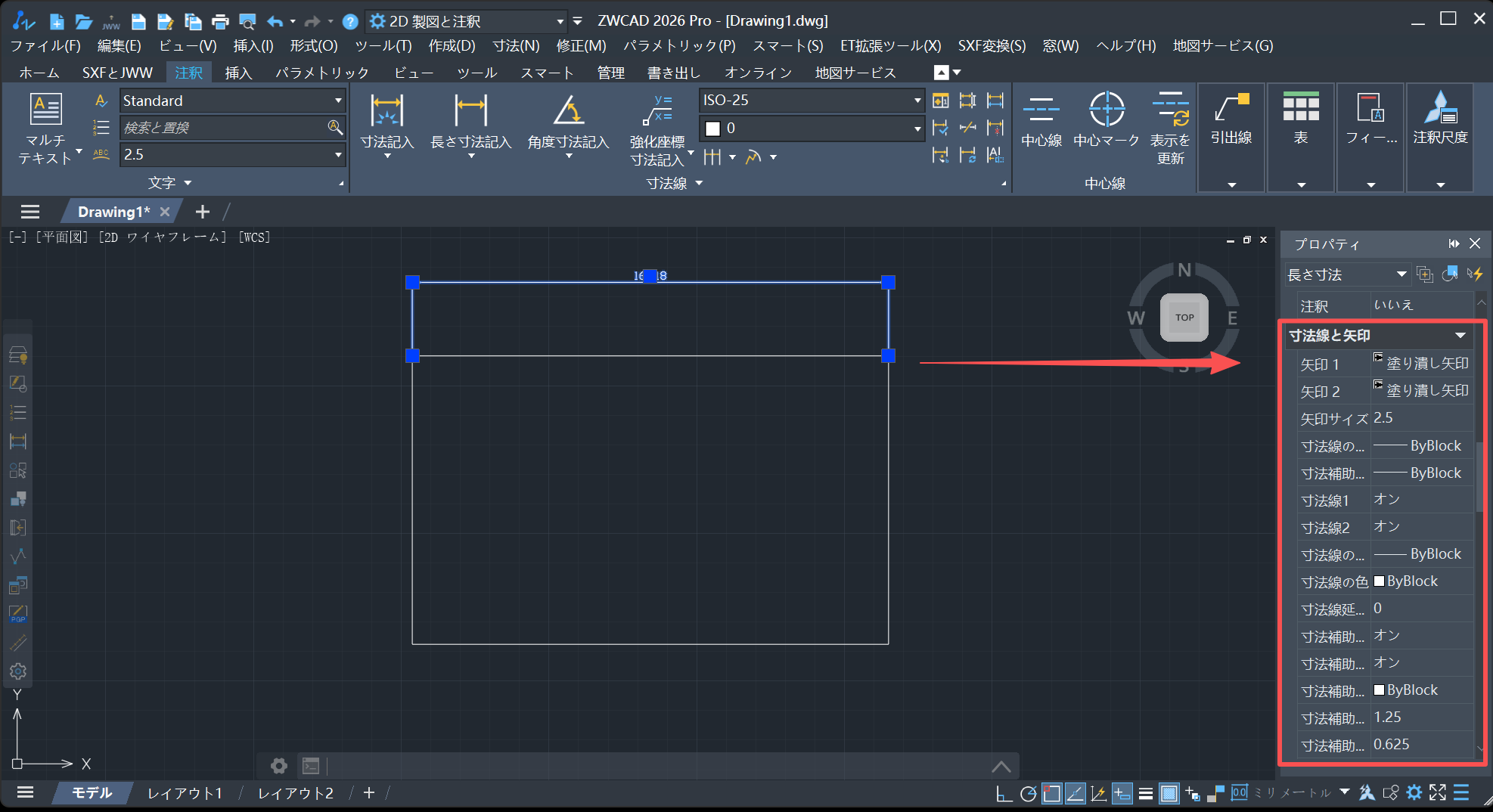Click the 検索と置換 text search field
1493x812 pixels.
223,128
